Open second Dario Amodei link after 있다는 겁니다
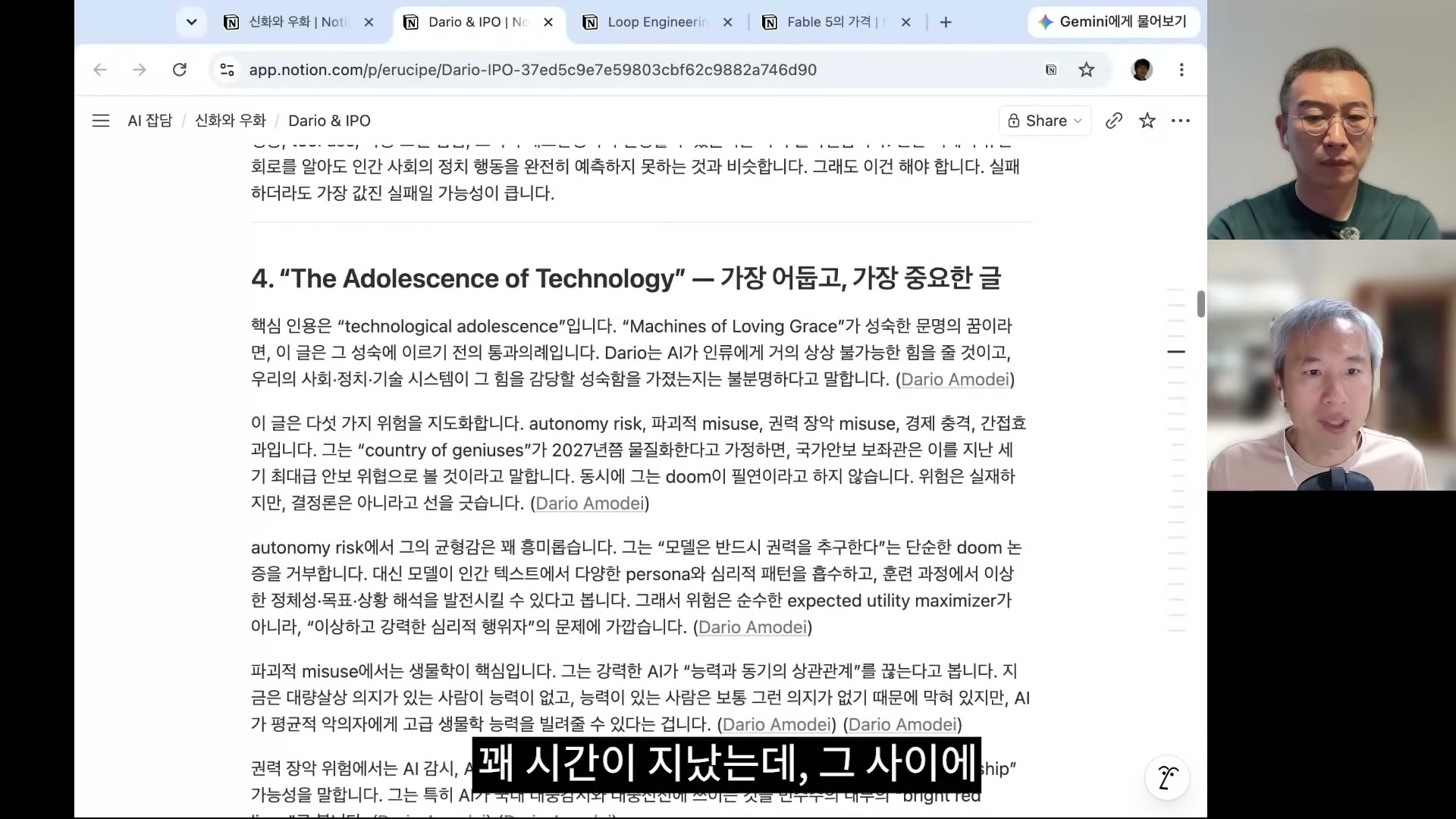The height and width of the screenshot is (819, 1456). tap(902, 724)
